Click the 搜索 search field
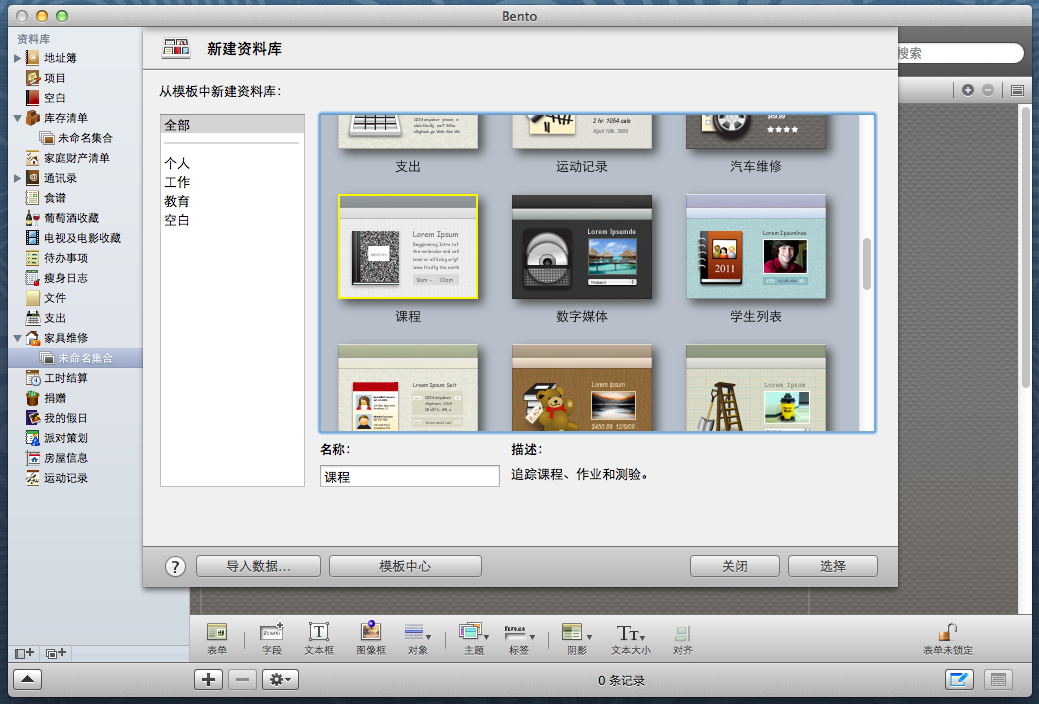 [x=960, y=53]
